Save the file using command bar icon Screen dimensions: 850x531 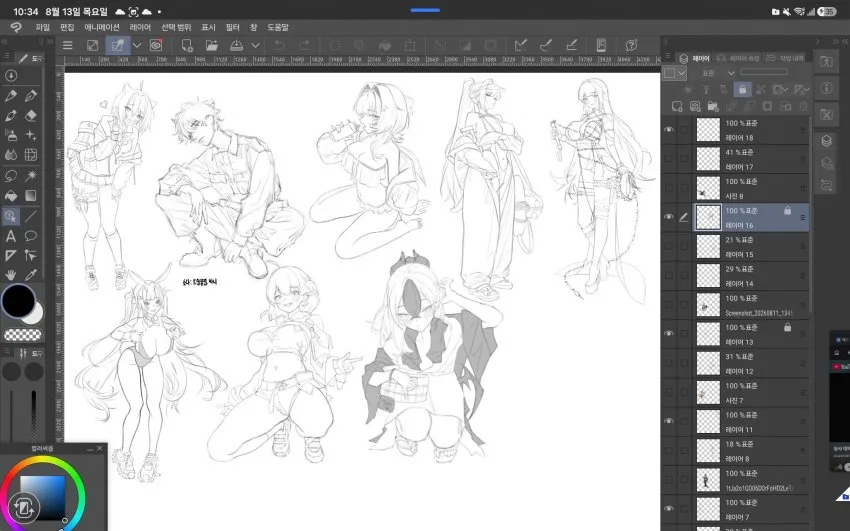click(x=236, y=46)
